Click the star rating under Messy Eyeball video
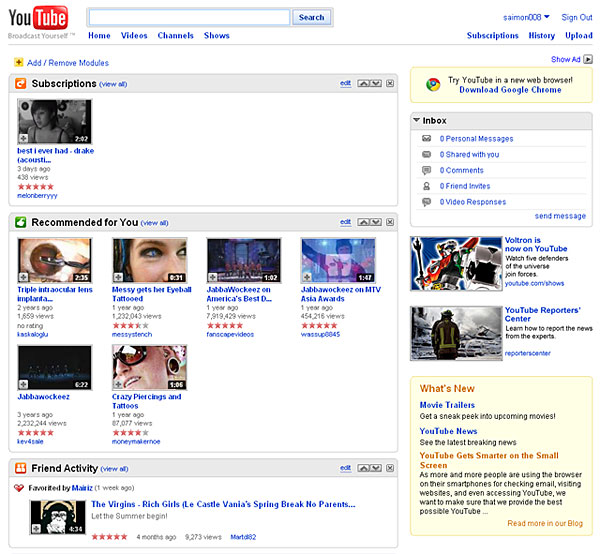Screen dimensions: 600x554 pos(130,326)
